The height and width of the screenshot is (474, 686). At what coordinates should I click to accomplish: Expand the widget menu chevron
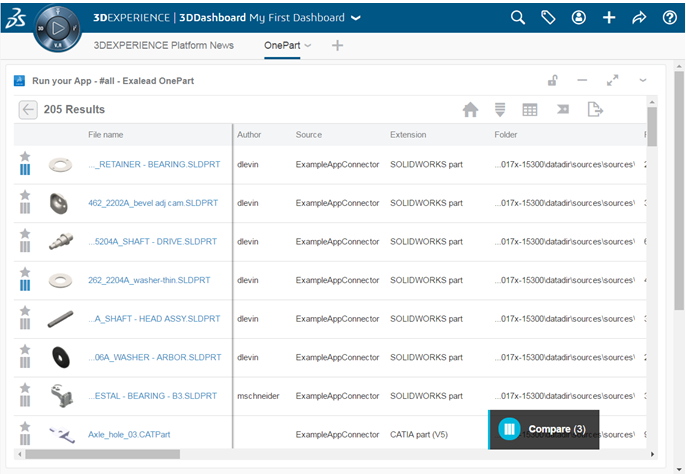tap(643, 81)
